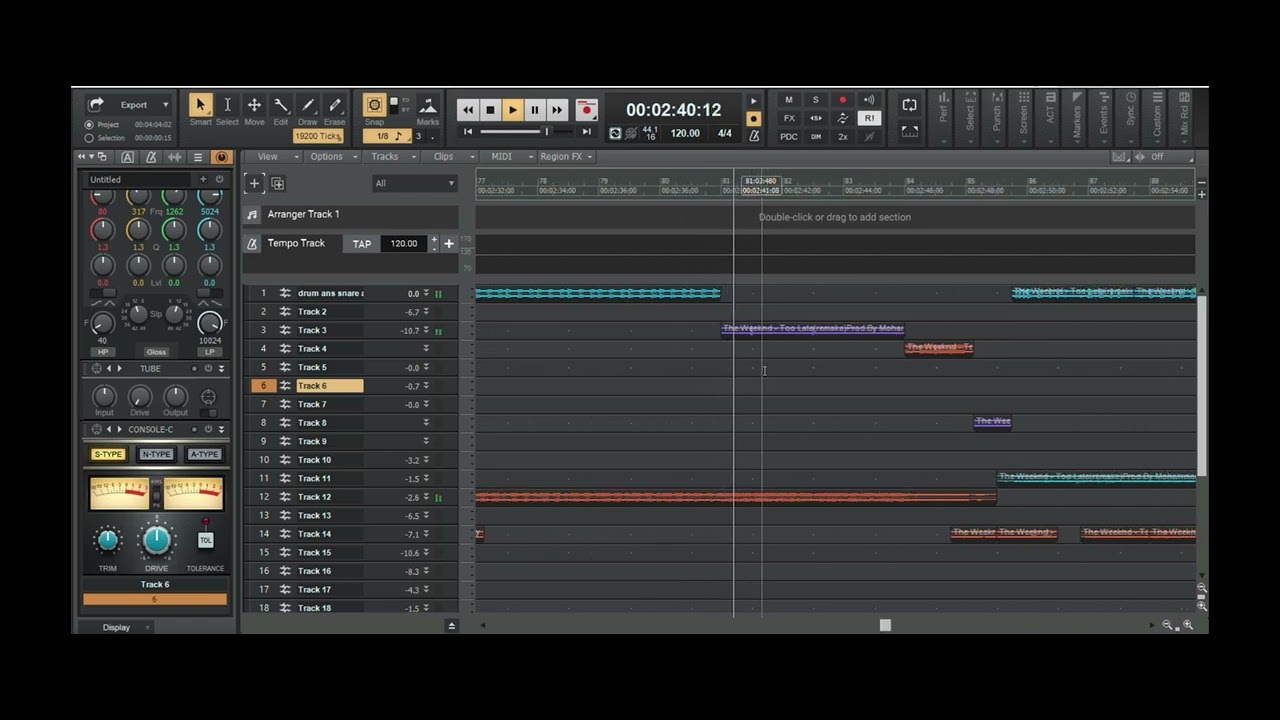Choose the Select tool

coord(227,105)
